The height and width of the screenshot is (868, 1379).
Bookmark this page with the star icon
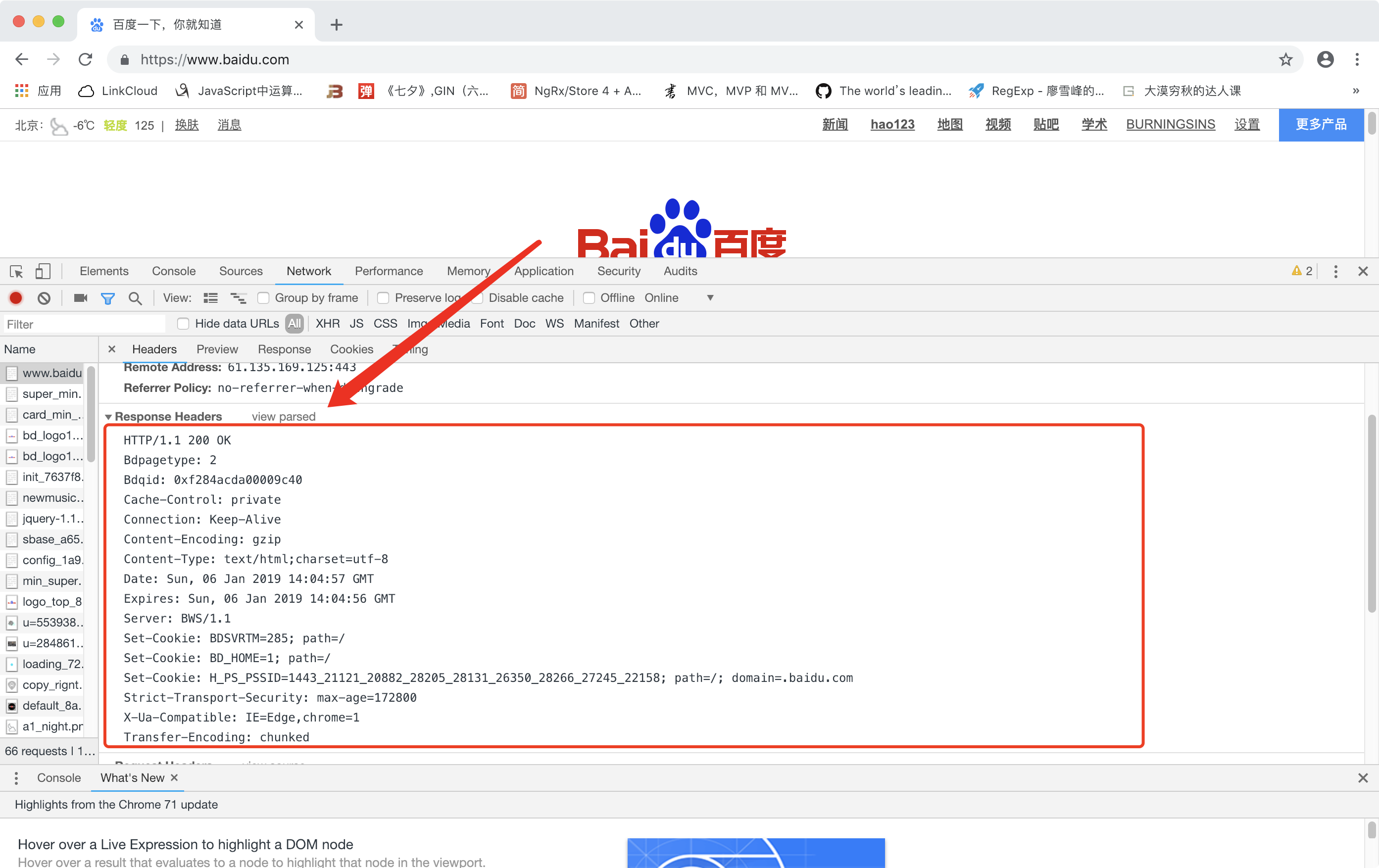[1285, 59]
